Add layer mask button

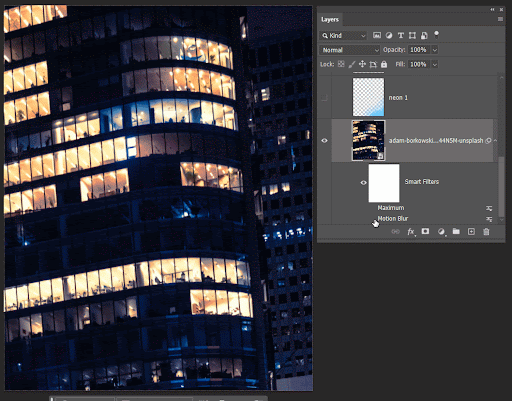[x=425, y=231]
